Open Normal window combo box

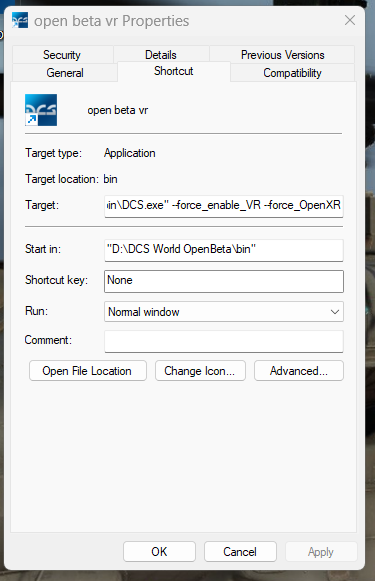click(224, 312)
